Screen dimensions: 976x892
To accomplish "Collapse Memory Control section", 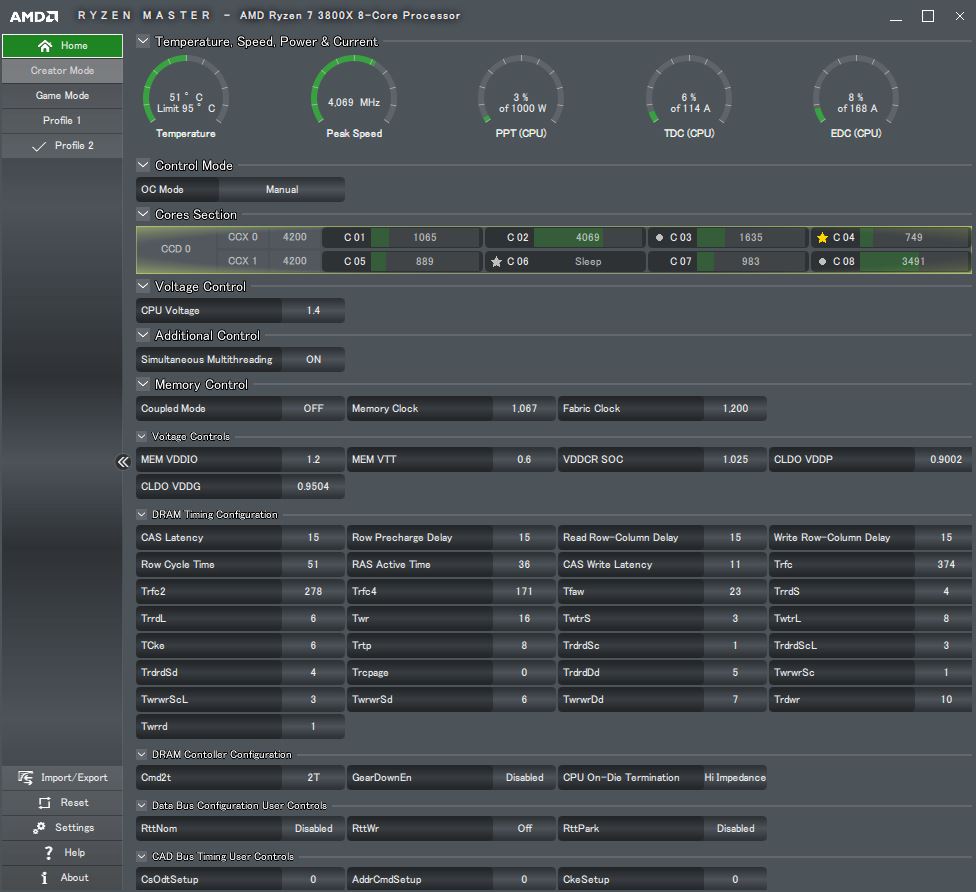I will point(143,384).
